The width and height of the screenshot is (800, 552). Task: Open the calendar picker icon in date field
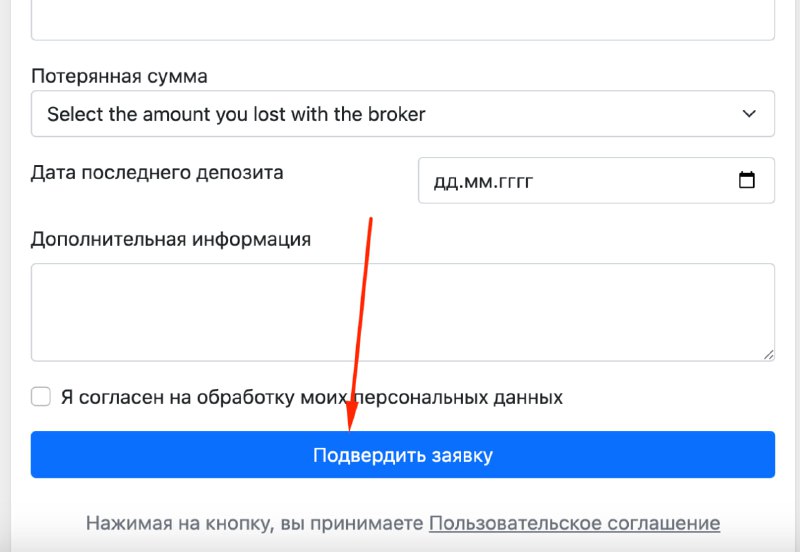(746, 180)
